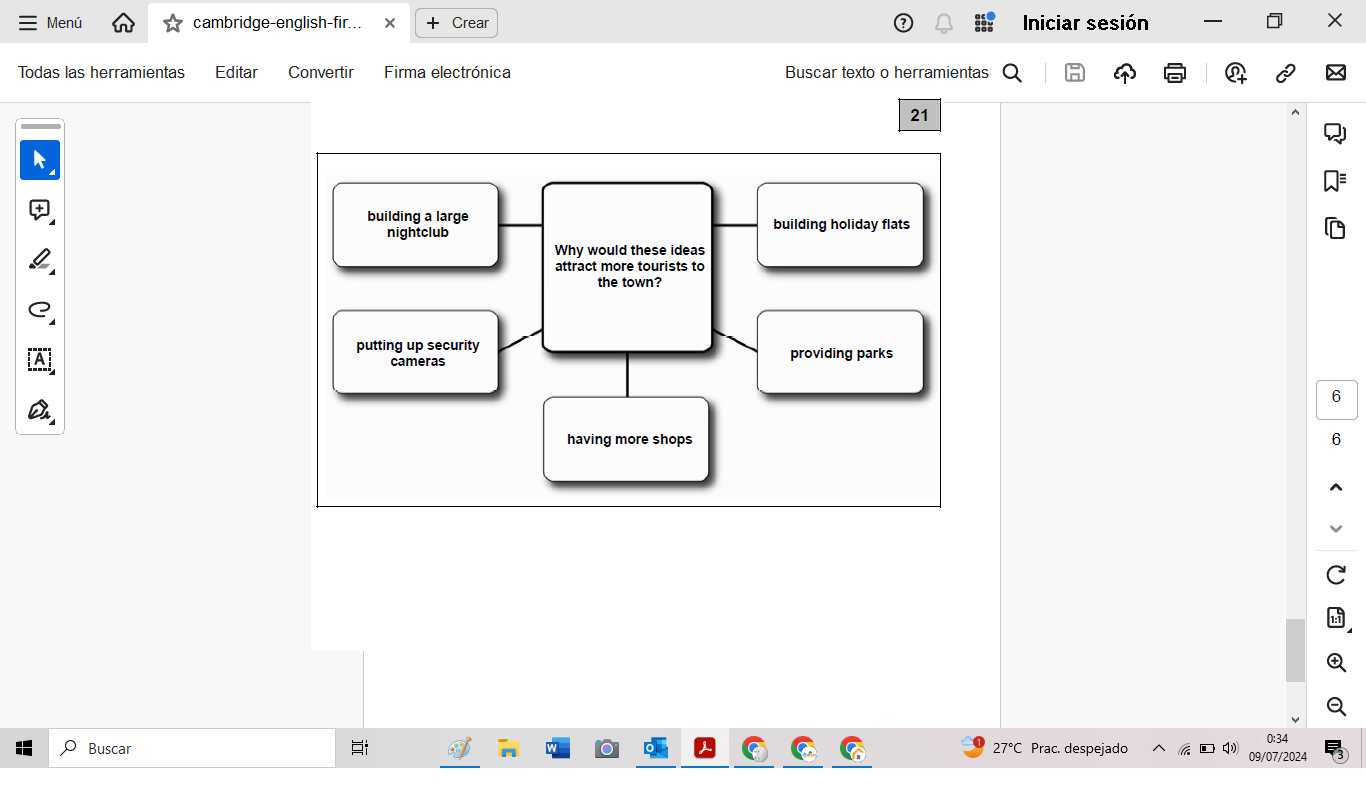Open the Fill and Sign pen tool
Image resolution: width=1366 pixels, height=788 pixels.
point(40,410)
